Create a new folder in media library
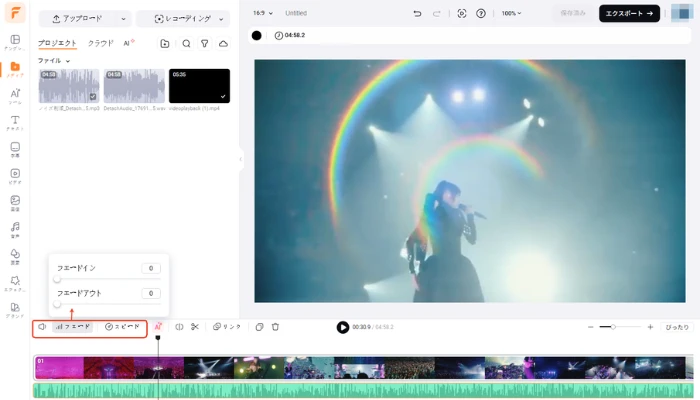Viewport: 700px width, 400px height. [165, 43]
